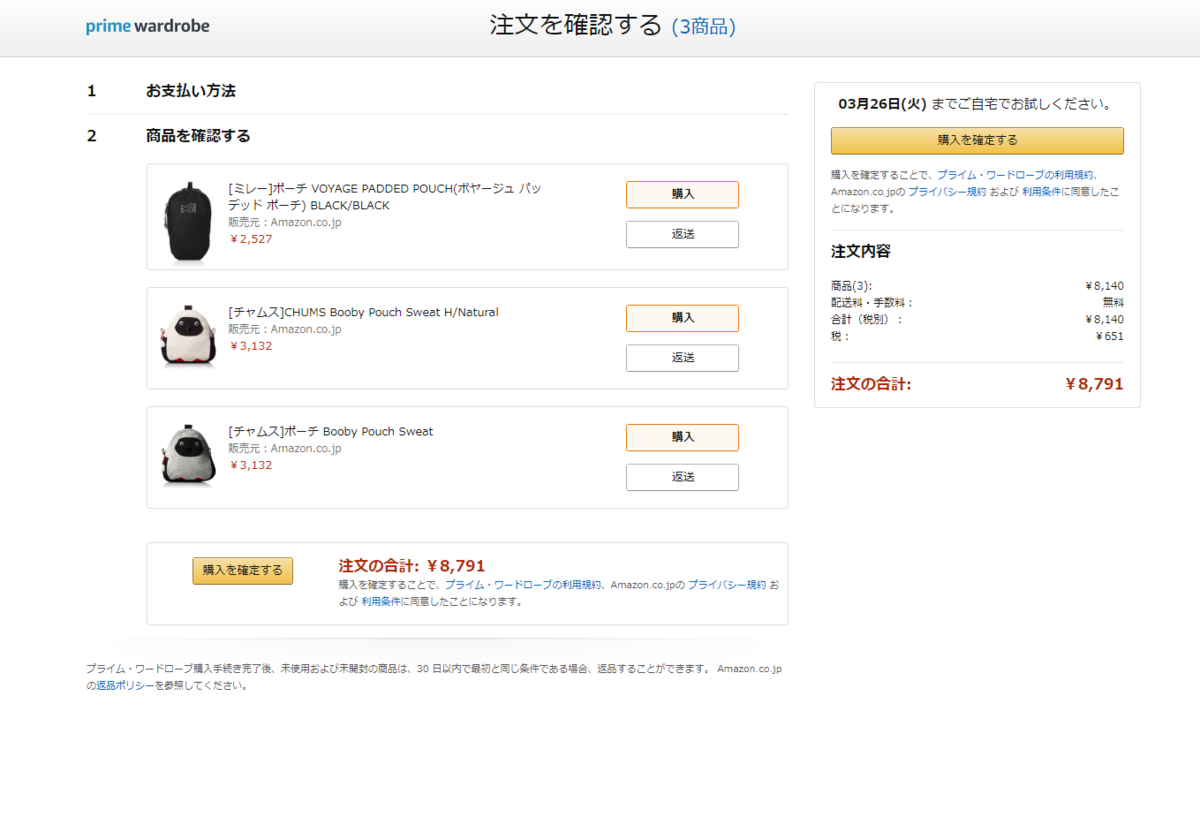Click the gray Booby Pouch Sweat thumbnail
This screenshot has width=1200, height=832.
pyautogui.click(x=187, y=455)
